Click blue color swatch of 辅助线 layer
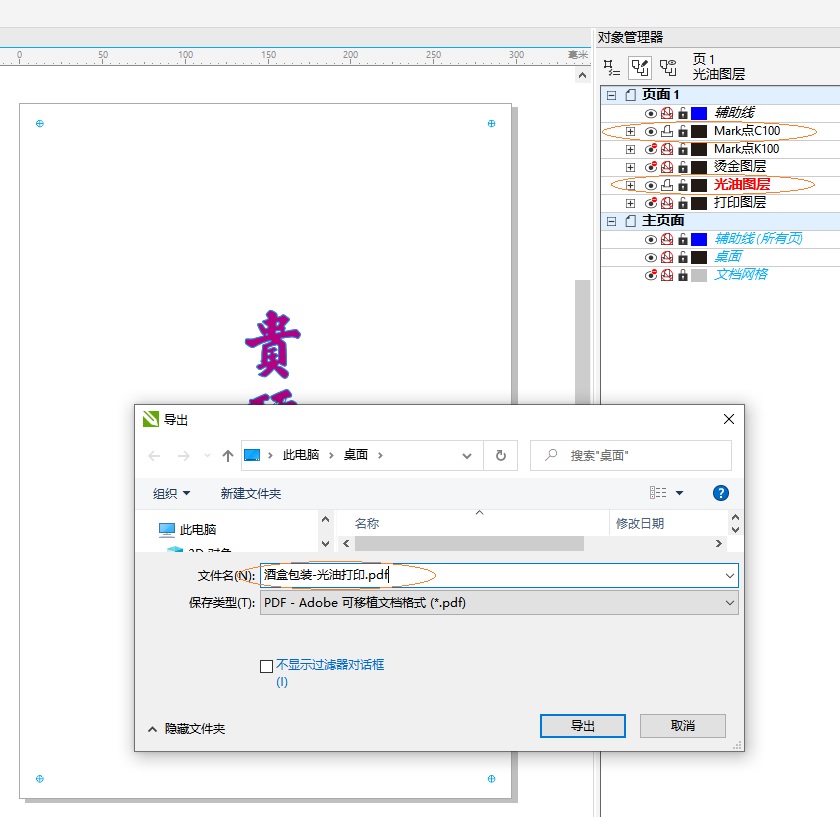 (x=699, y=113)
